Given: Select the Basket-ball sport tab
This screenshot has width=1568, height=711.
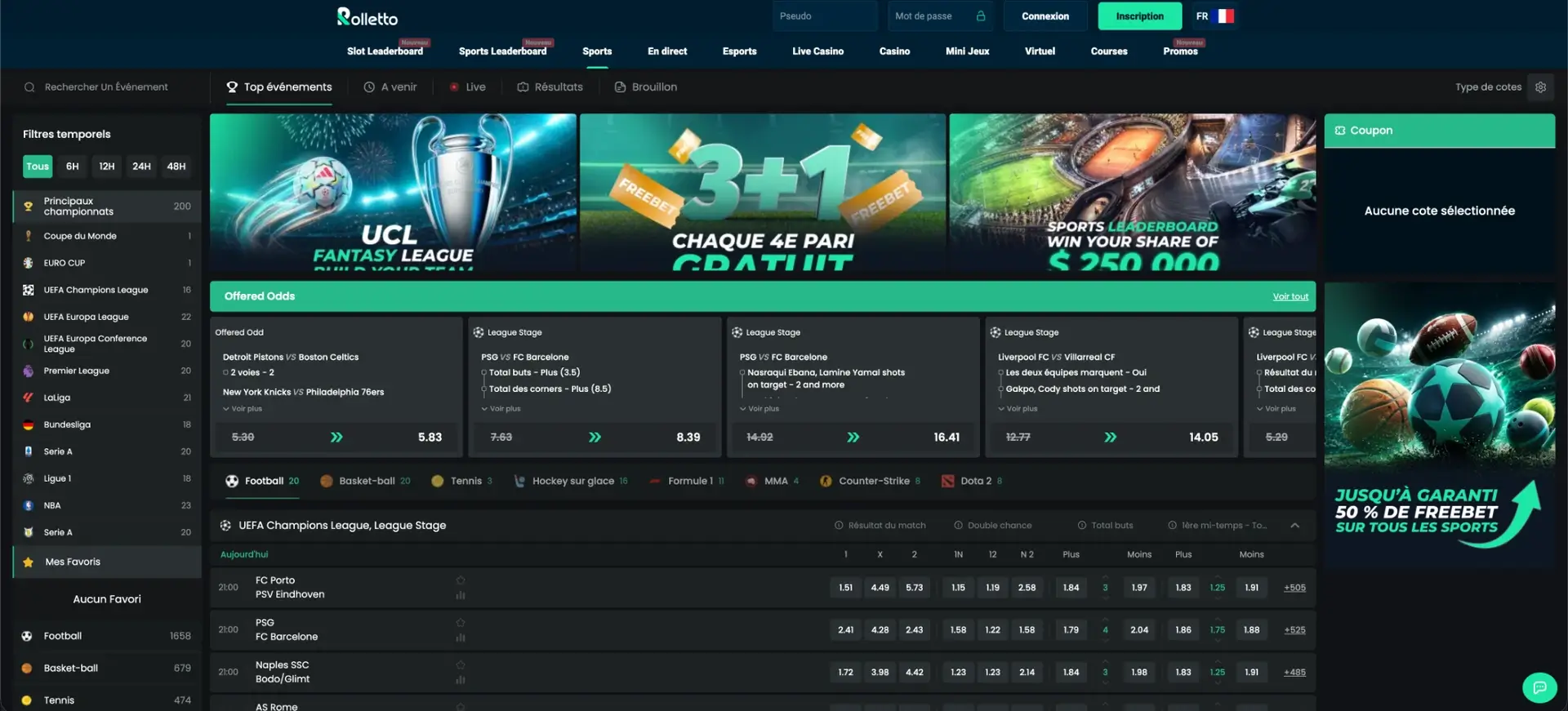Looking at the screenshot, I should pyautogui.click(x=365, y=482).
